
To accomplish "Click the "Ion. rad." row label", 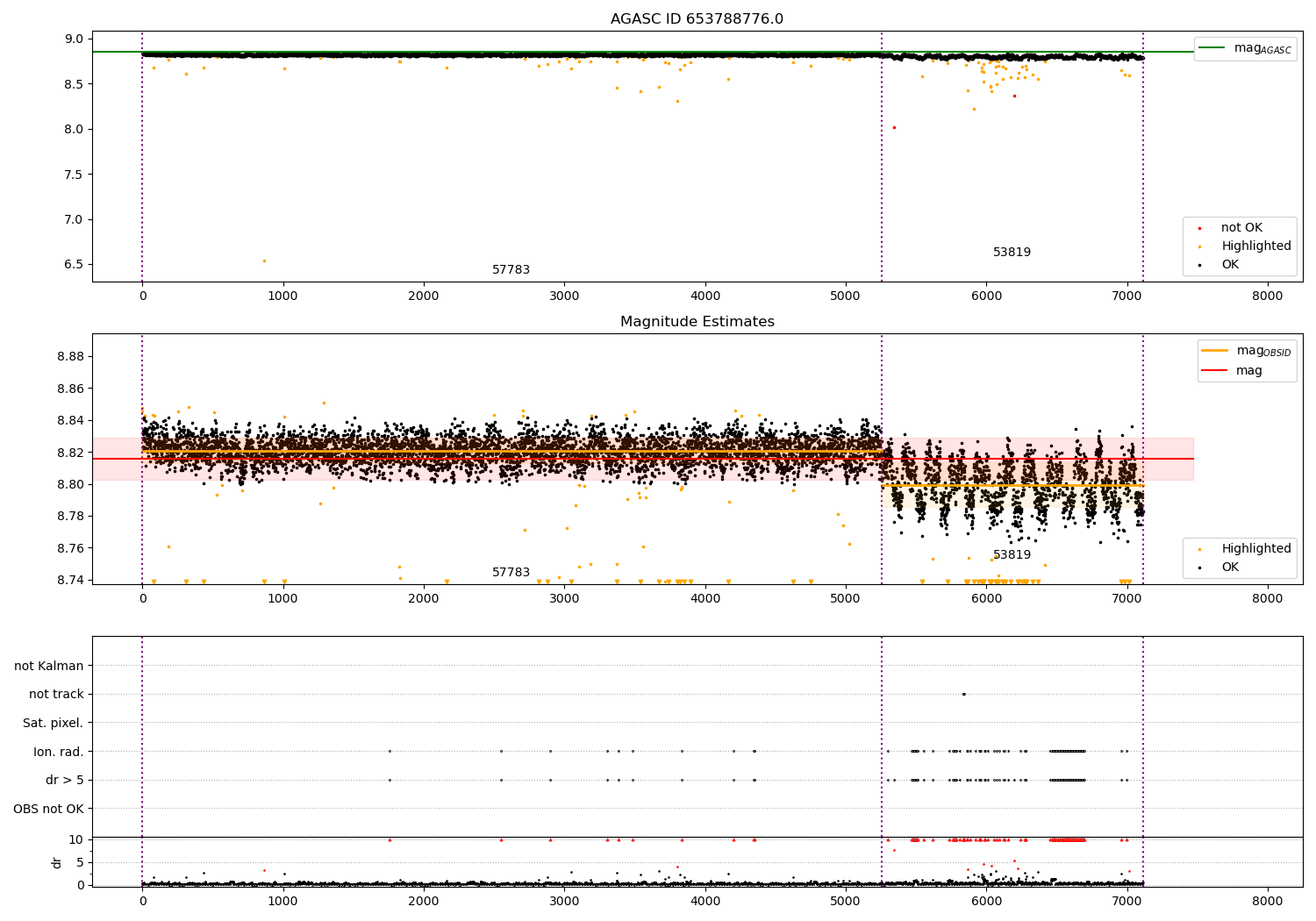I will coord(59,752).
